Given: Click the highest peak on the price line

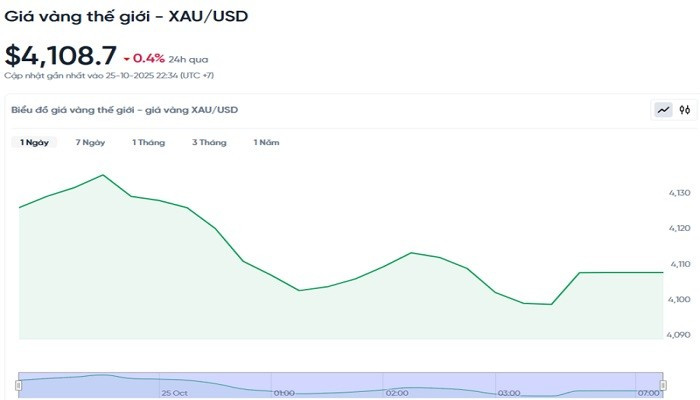Looking at the screenshot, I should [x=103, y=175].
